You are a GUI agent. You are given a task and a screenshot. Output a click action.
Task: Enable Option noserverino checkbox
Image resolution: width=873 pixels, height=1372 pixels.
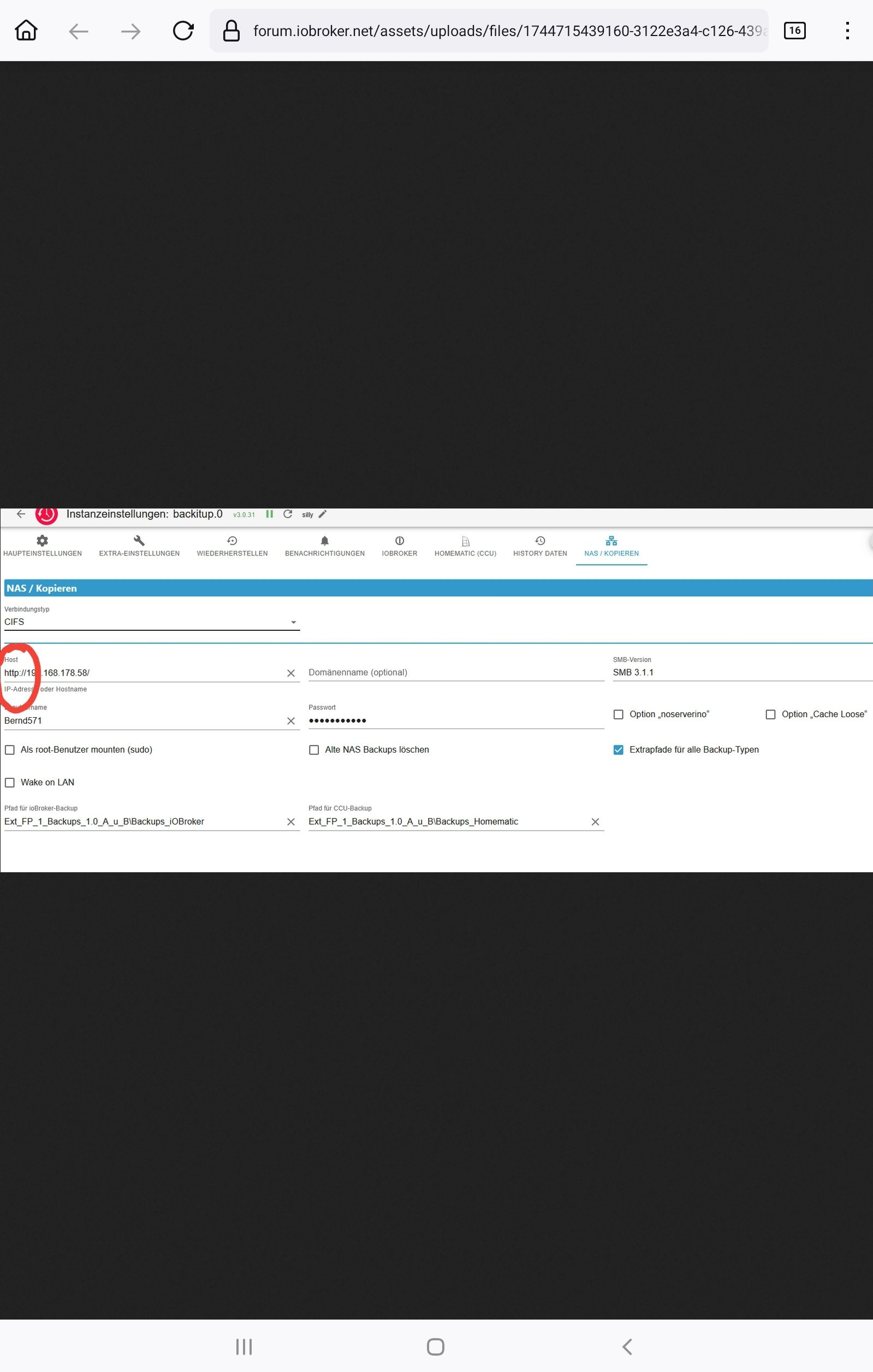tap(619, 714)
